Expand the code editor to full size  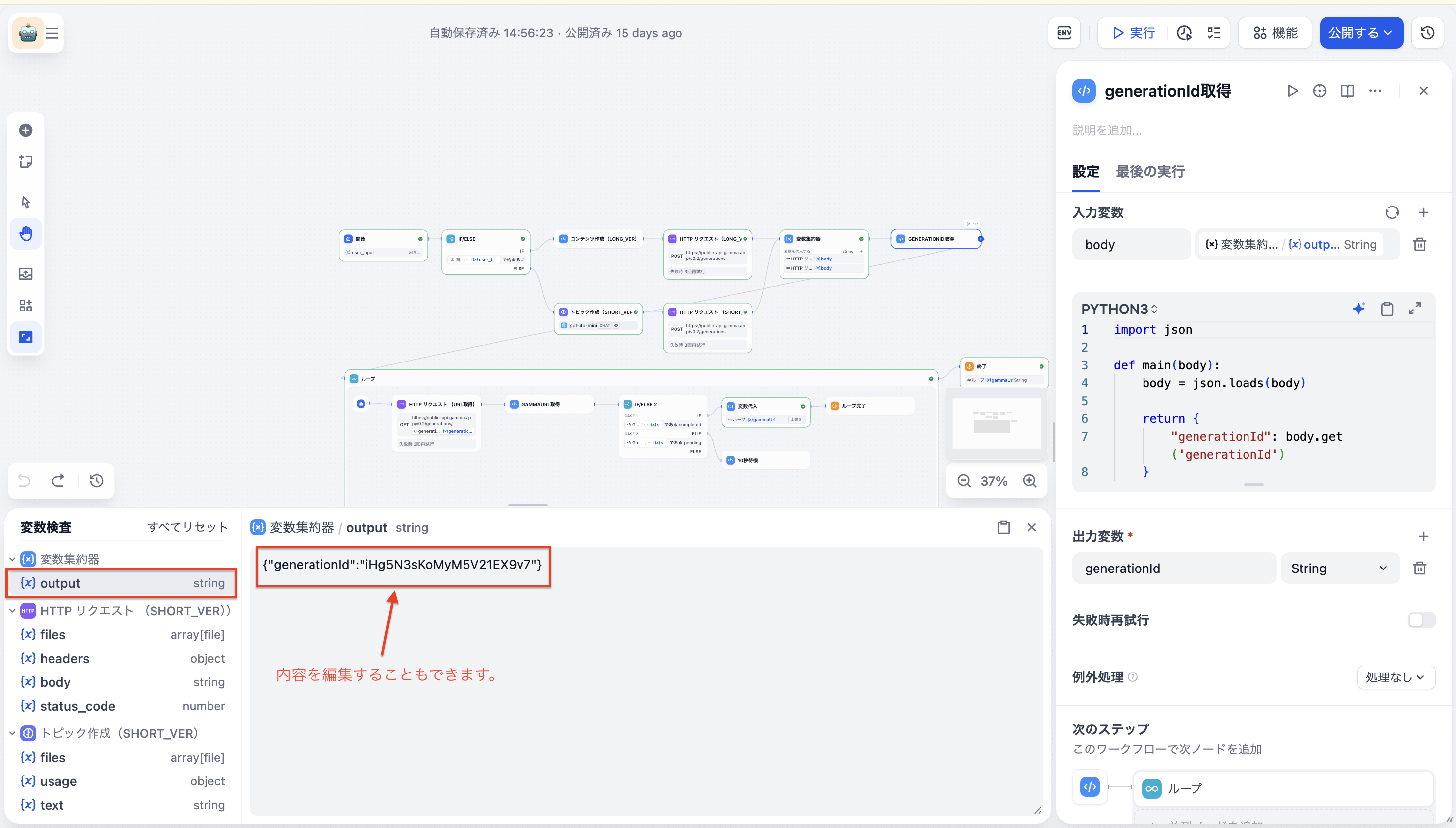coord(1414,309)
